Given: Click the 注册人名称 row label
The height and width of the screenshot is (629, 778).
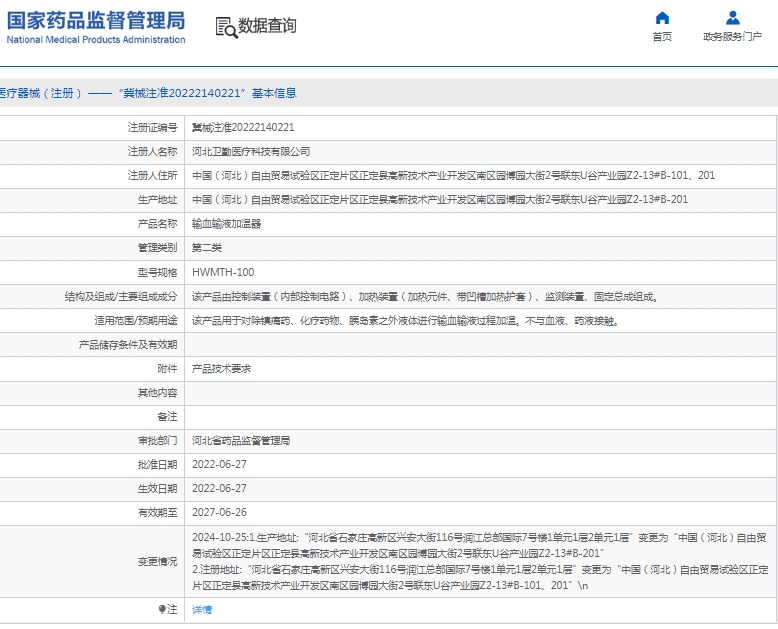Looking at the screenshot, I should 152,152.
